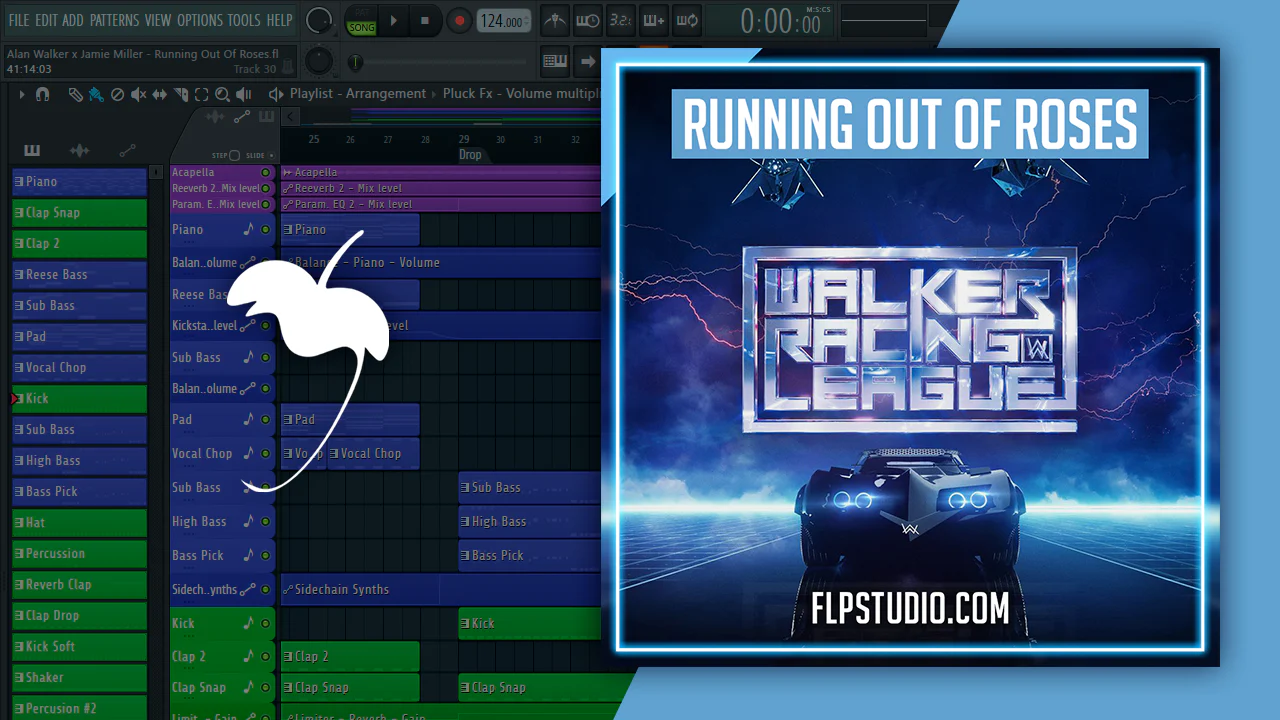Image resolution: width=1280 pixels, height=720 pixels.
Task: Stop playback with the Stop button
Action: tap(425, 20)
